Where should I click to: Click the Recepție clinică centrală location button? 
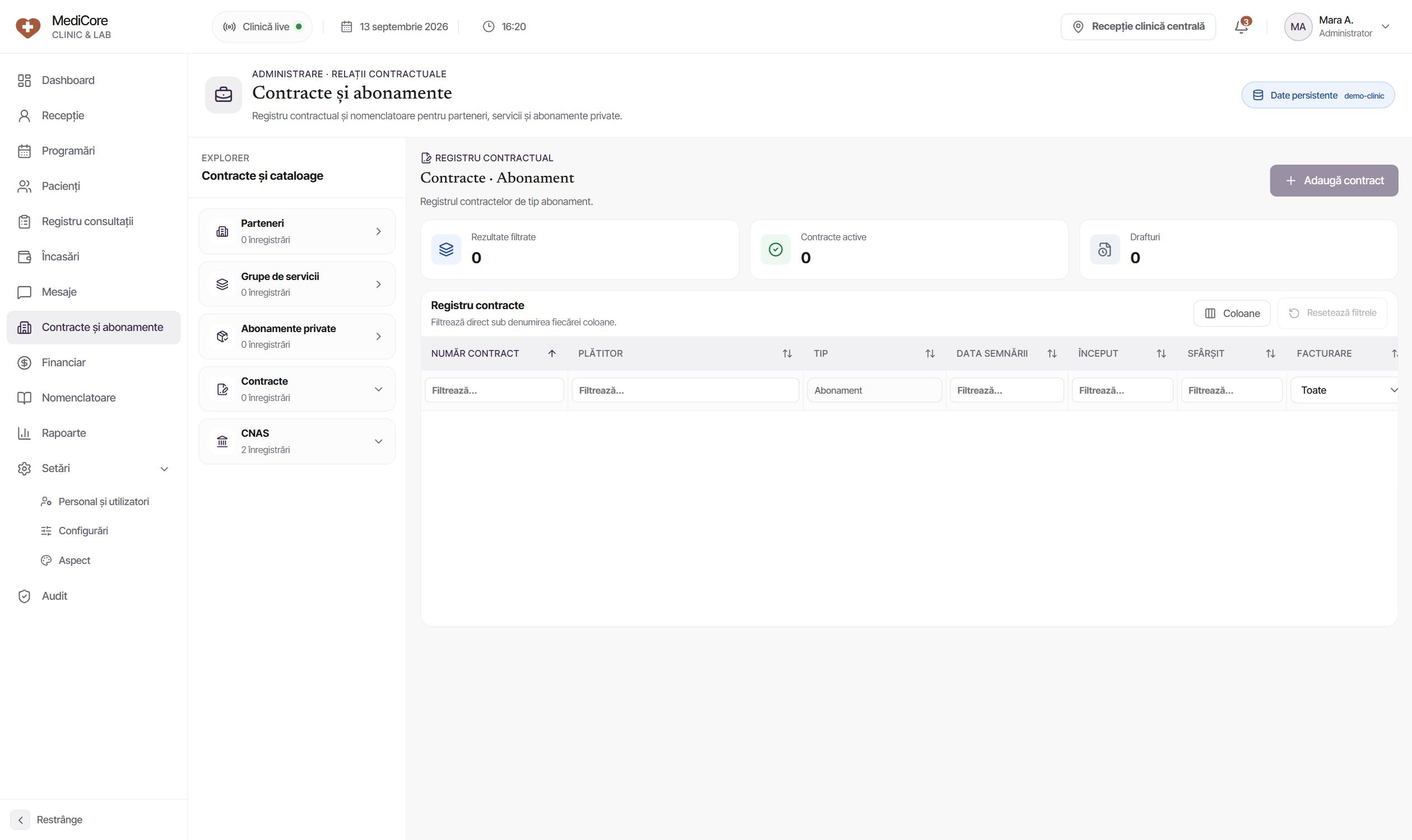pyautogui.click(x=1138, y=27)
